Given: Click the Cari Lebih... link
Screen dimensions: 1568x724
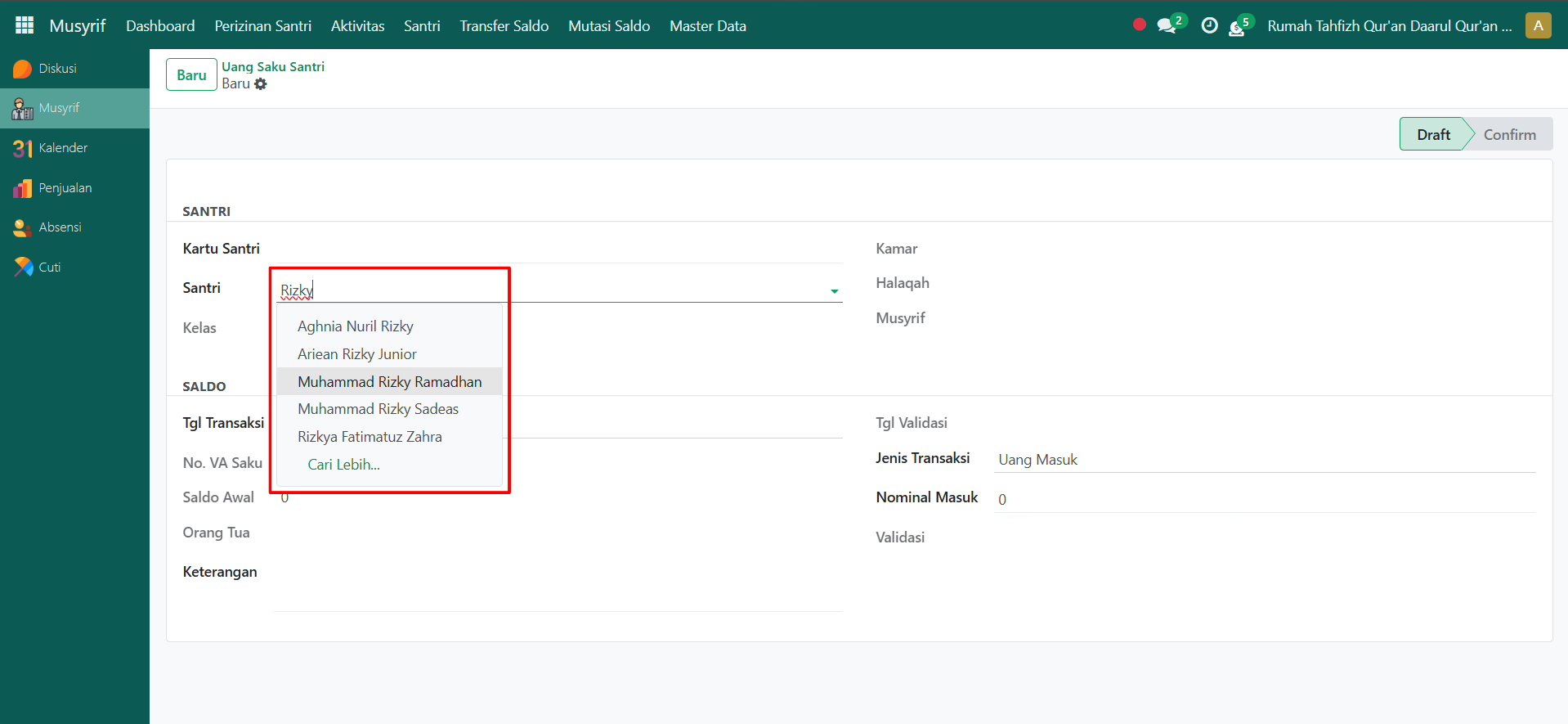Looking at the screenshot, I should click(x=343, y=465).
